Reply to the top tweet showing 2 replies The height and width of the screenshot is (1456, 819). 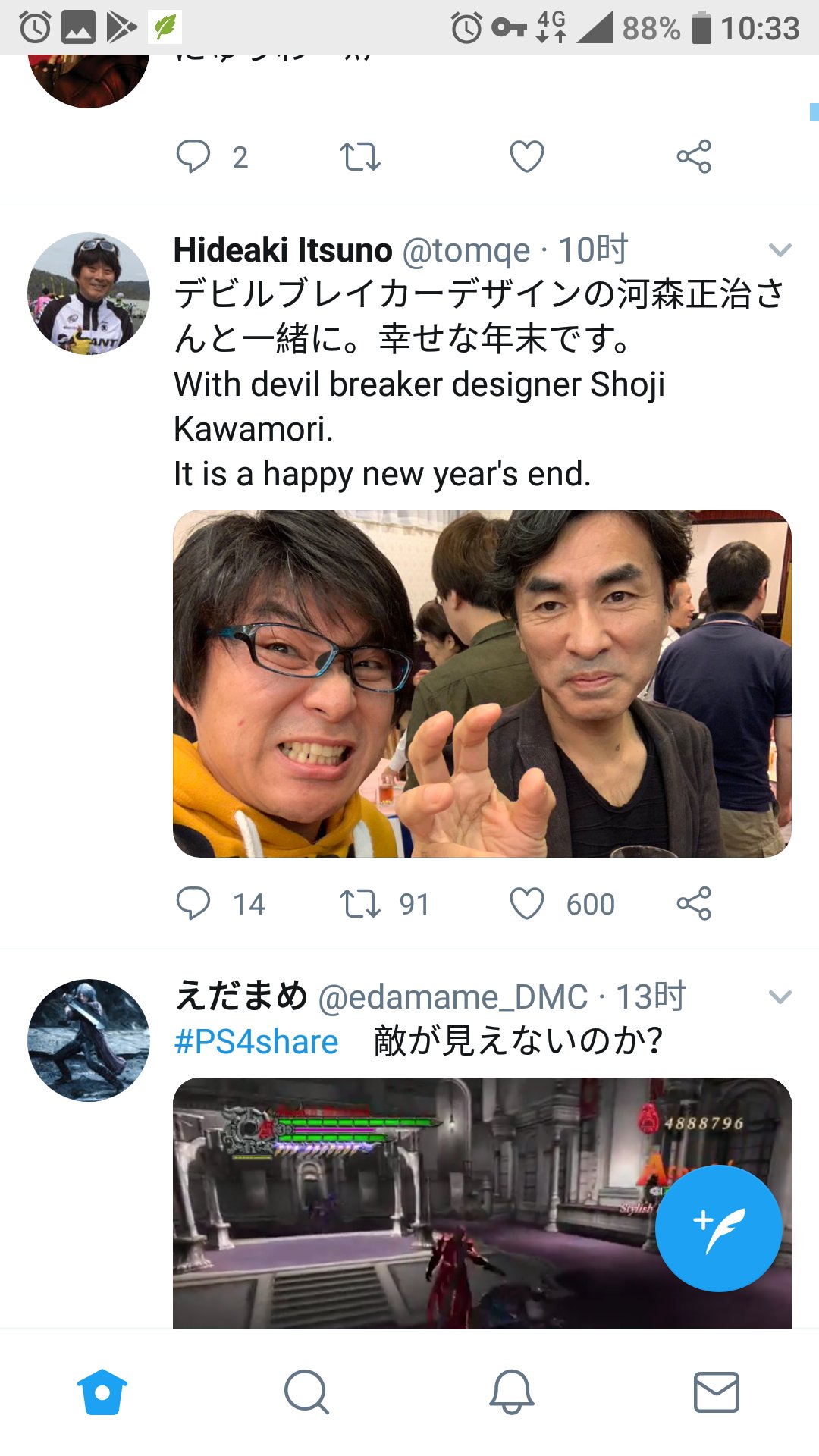(x=193, y=157)
